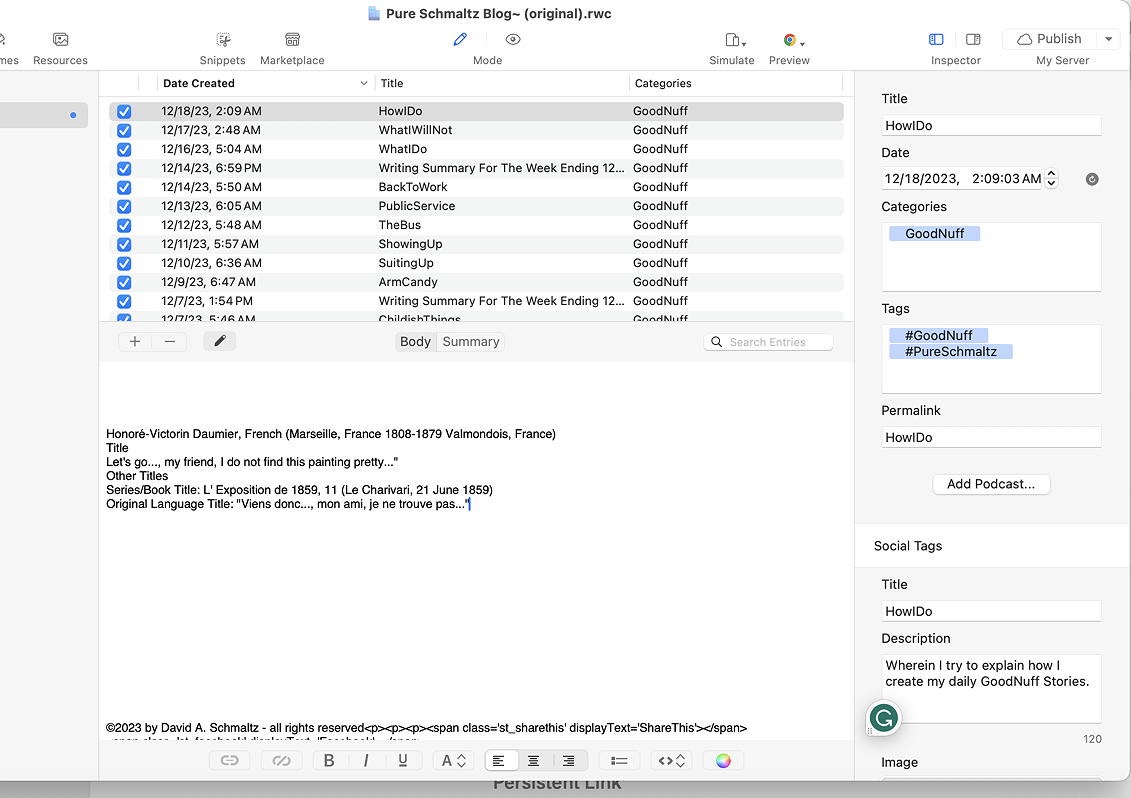Screen dimensions: 1131x798
Task: Uncheck the WhatIWillNot entry checkbox
Action: pyautogui.click(x=124, y=131)
